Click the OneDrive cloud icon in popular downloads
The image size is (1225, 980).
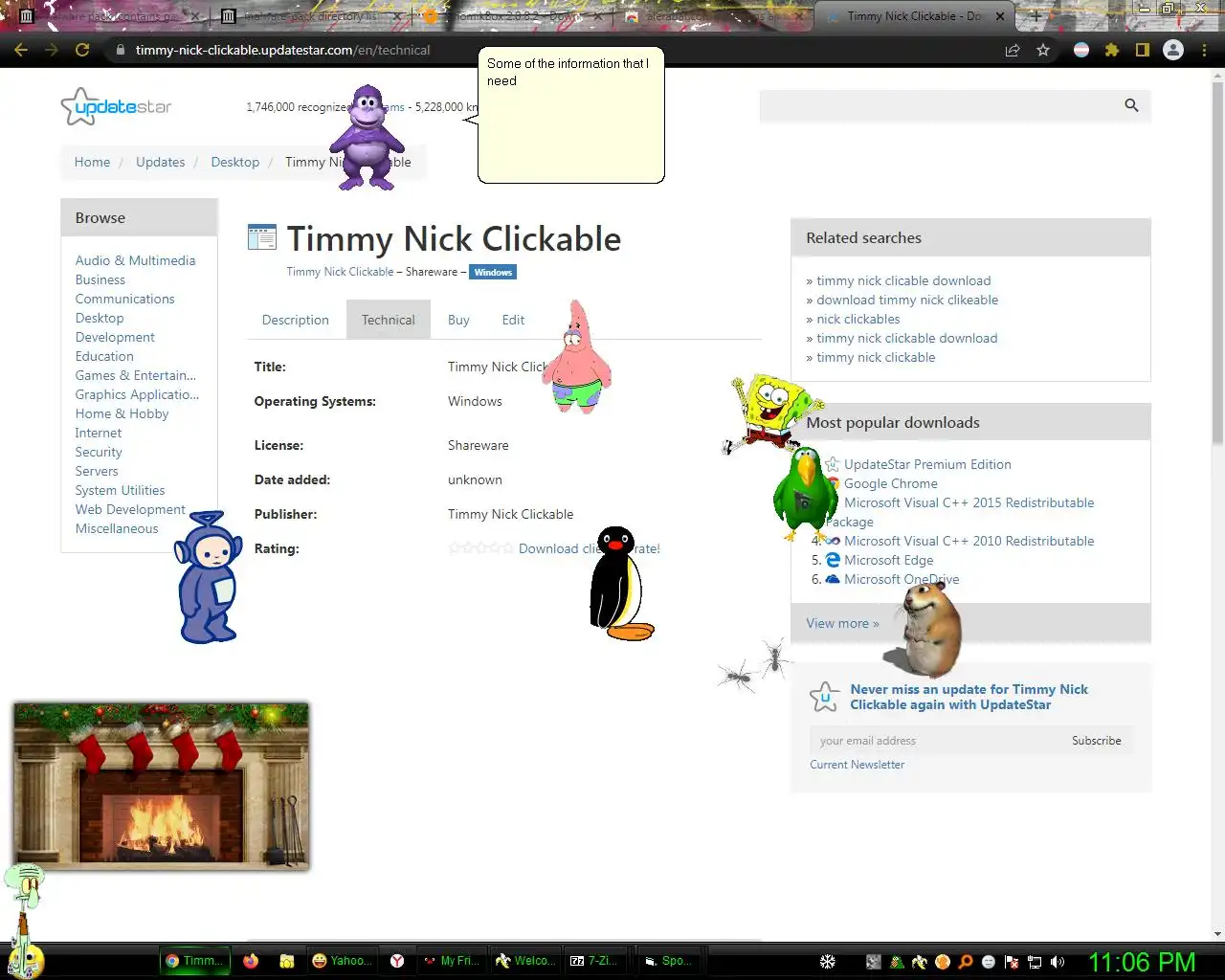point(833,579)
